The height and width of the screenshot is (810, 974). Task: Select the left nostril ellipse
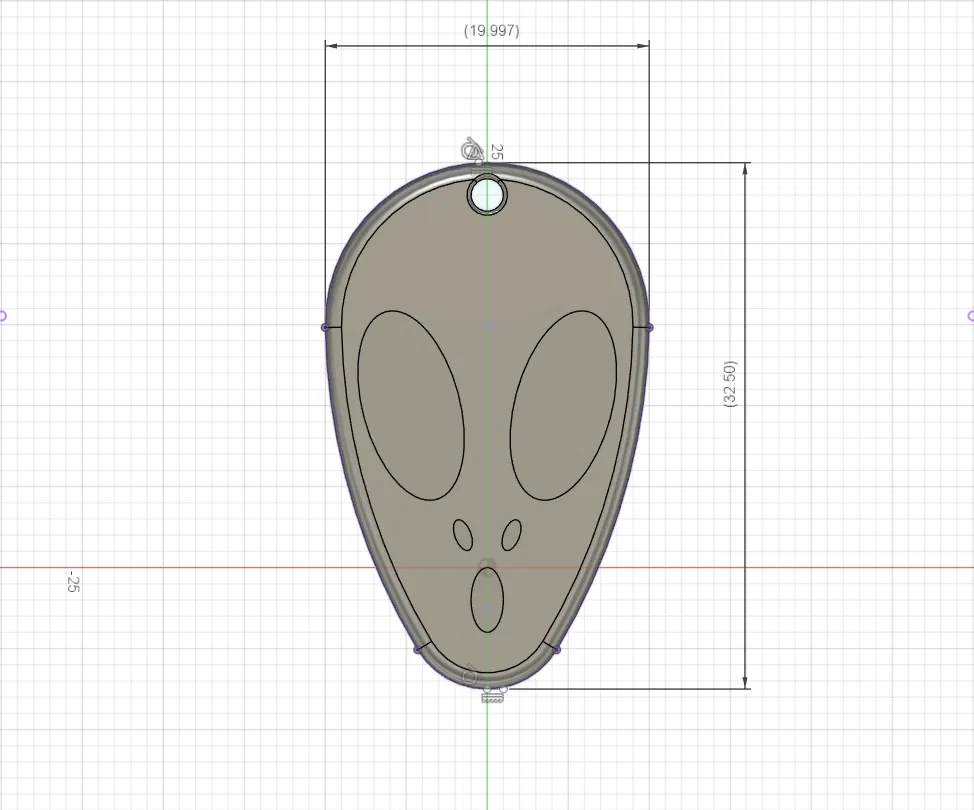pyautogui.click(x=462, y=535)
